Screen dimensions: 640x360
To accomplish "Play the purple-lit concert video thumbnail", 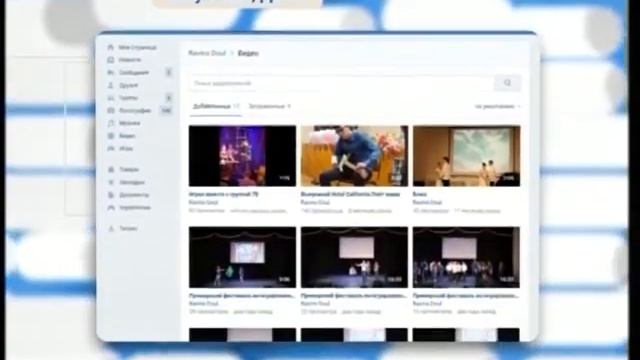I will click(242, 156).
